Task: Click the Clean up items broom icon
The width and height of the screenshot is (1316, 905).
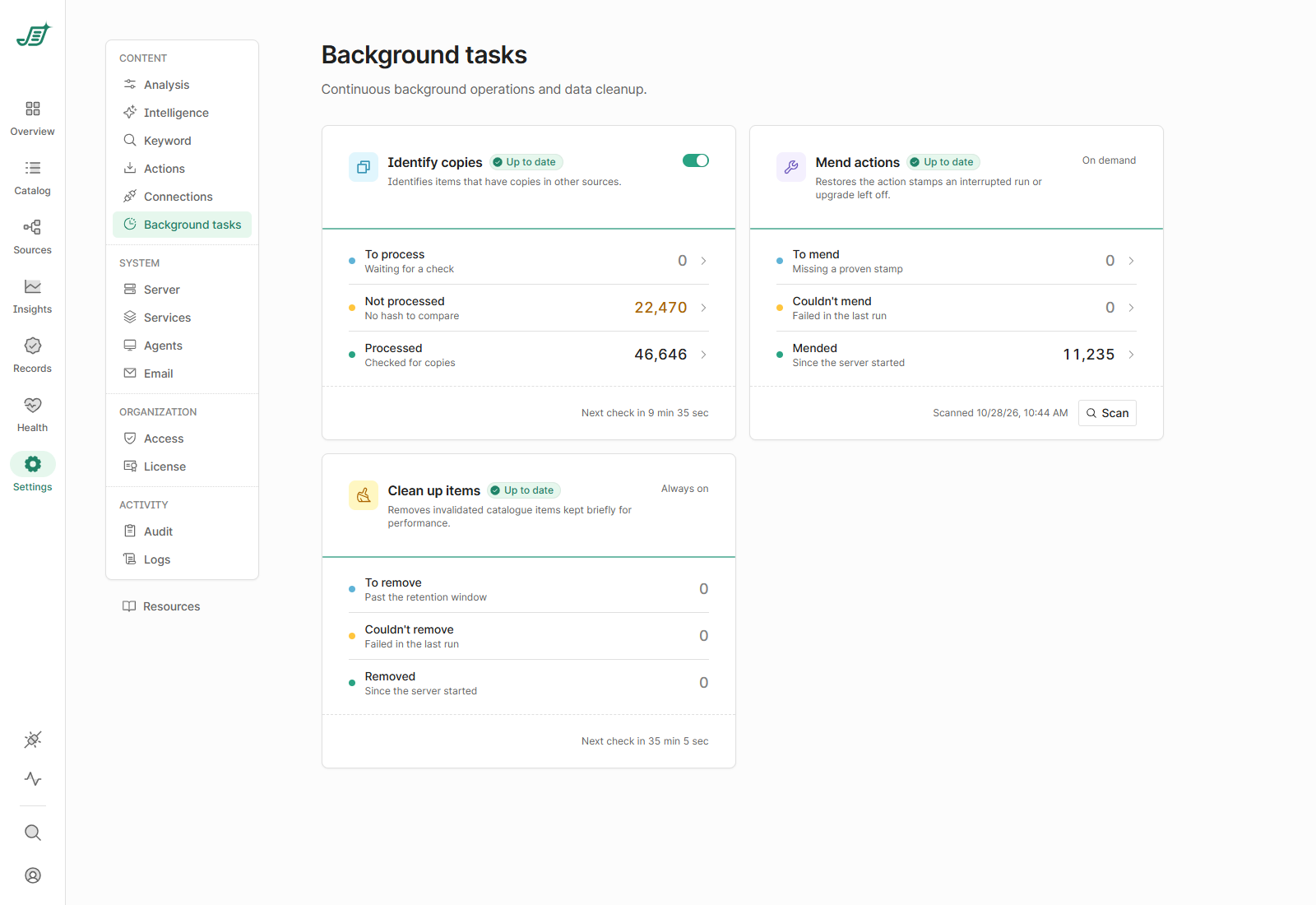Action: 364,495
